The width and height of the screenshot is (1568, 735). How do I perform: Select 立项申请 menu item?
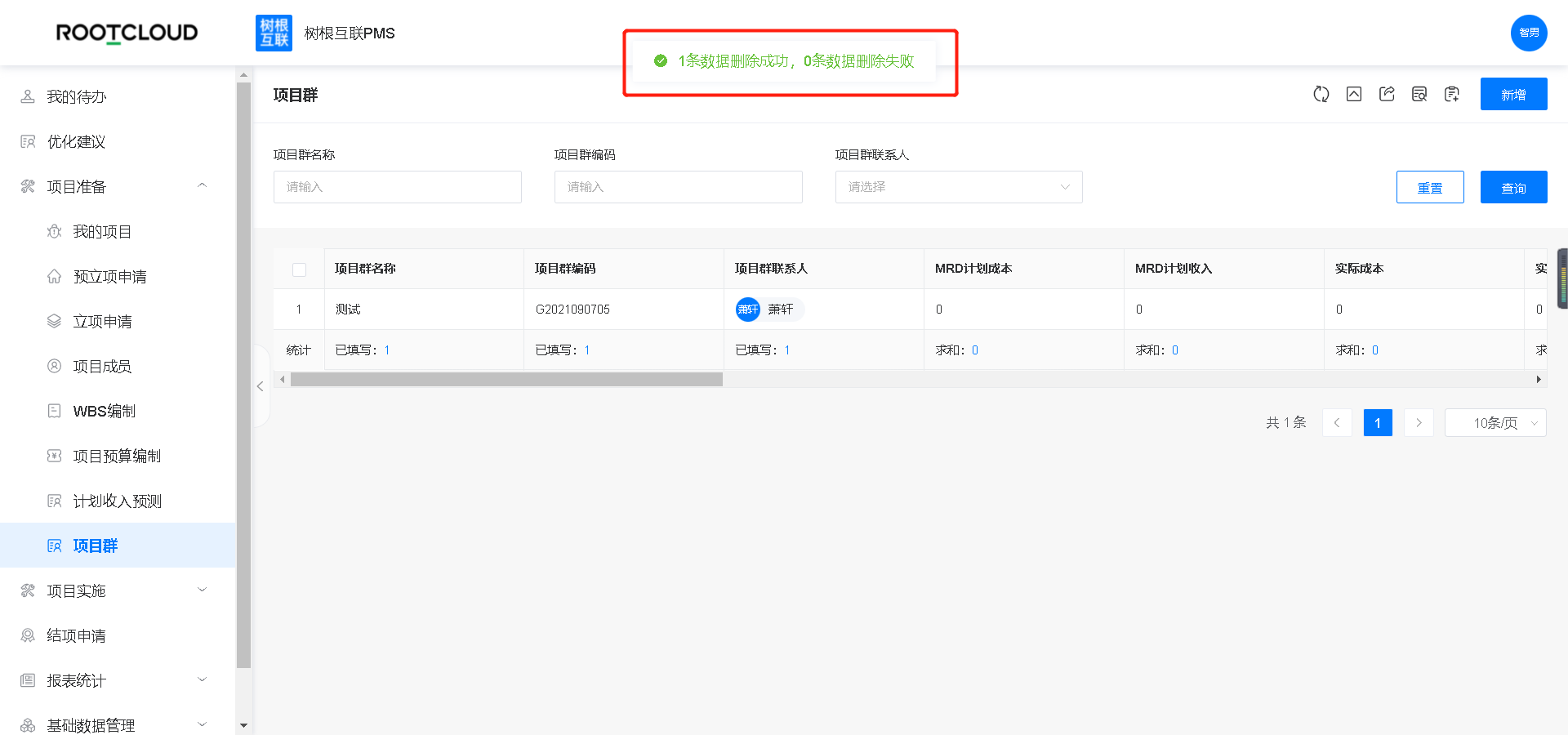click(x=118, y=321)
